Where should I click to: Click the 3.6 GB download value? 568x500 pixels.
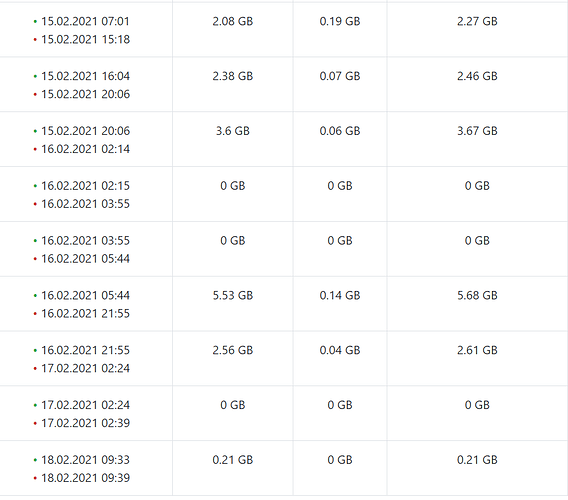click(x=233, y=131)
